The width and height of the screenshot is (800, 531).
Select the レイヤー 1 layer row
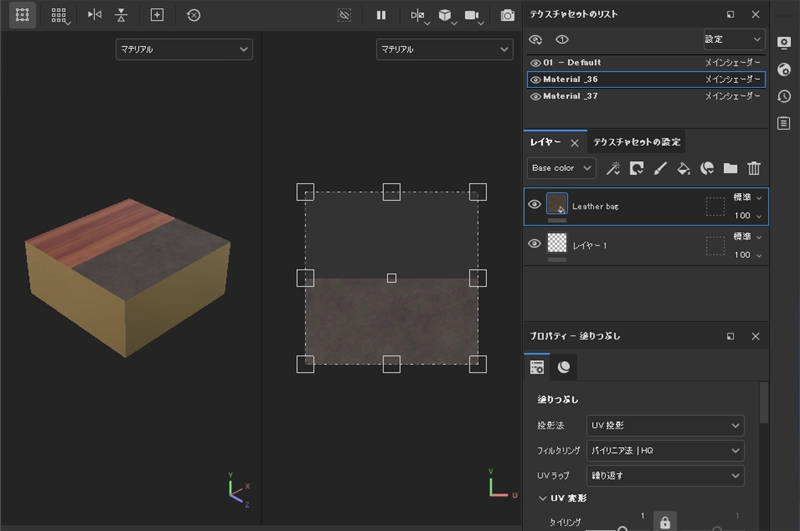click(x=646, y=246)
